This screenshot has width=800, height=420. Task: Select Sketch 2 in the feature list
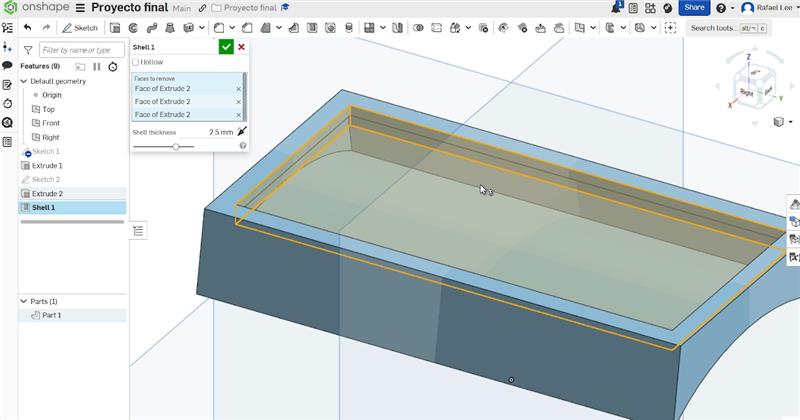[x=46, y=180]
